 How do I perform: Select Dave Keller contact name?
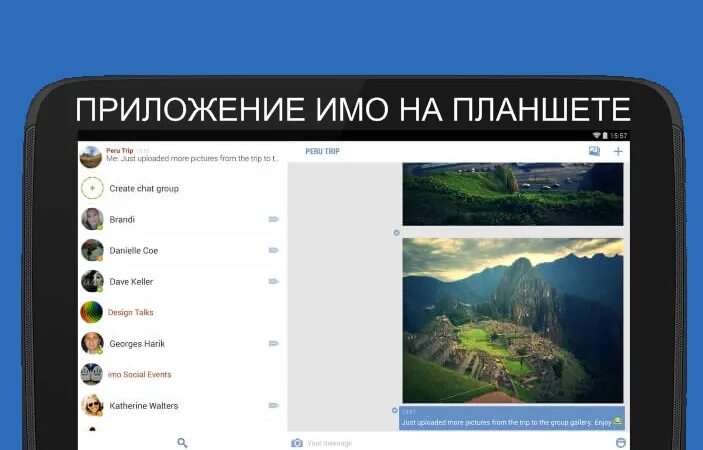click(131, 281)
